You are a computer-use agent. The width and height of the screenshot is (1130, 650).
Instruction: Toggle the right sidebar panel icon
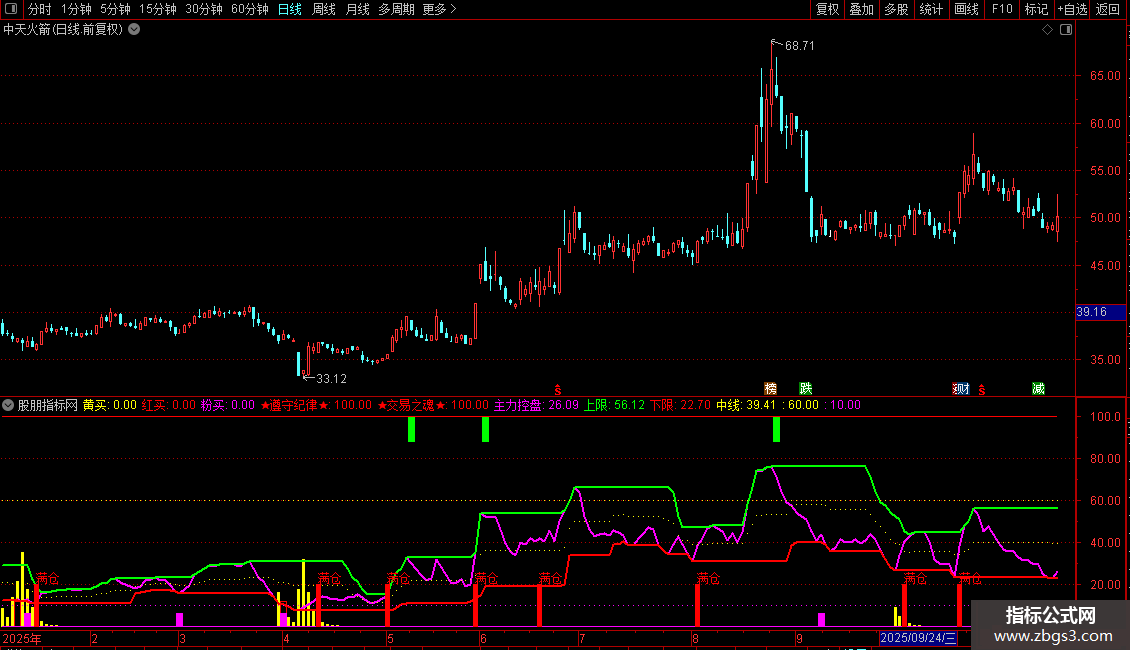click(1066, 30)
